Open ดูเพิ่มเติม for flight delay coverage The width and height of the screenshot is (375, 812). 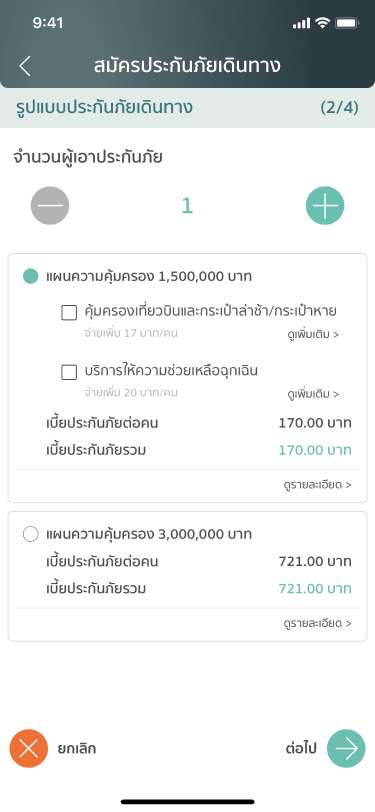[313, 334]
